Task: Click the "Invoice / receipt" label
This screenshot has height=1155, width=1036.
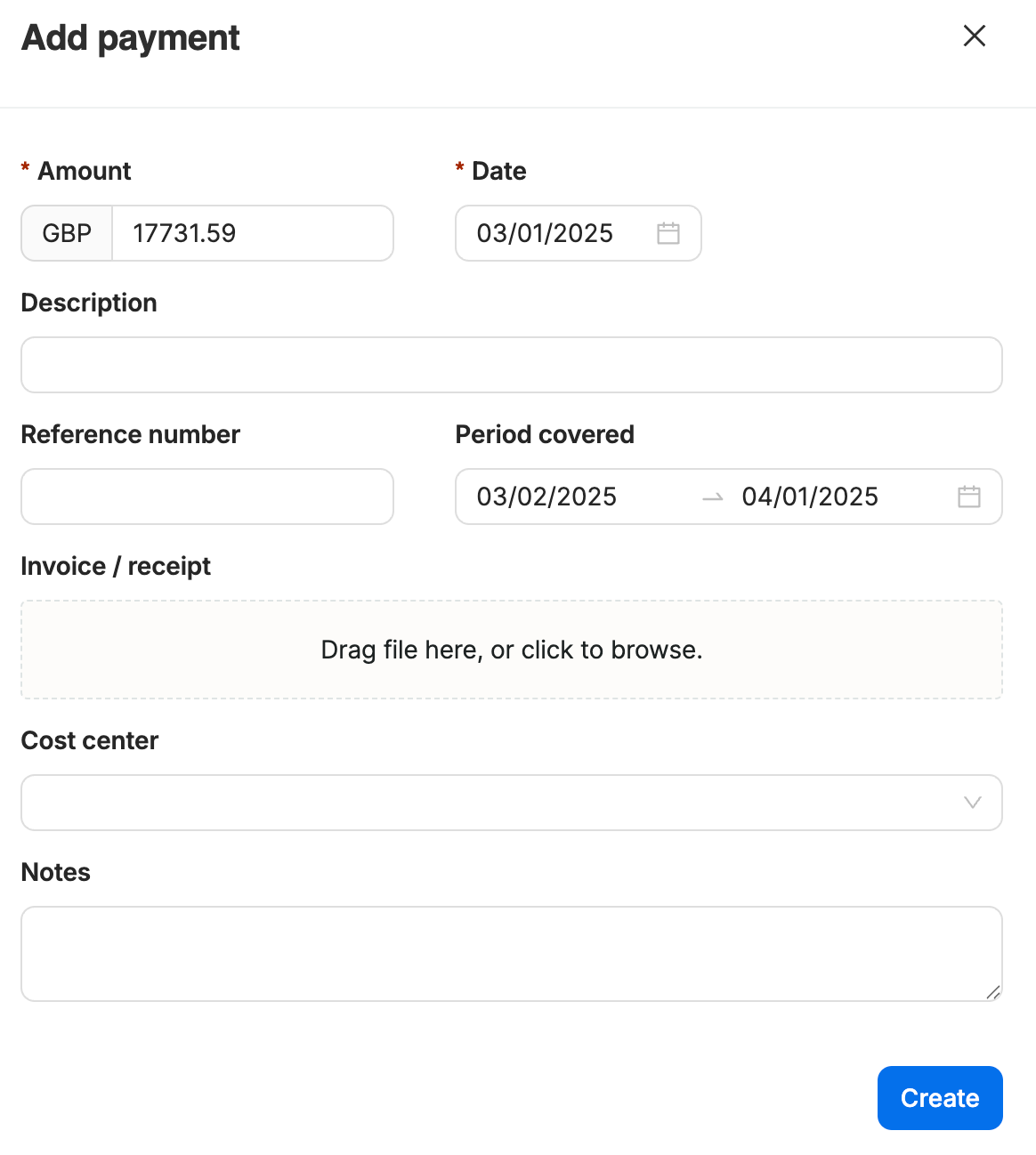Action: 116,566
